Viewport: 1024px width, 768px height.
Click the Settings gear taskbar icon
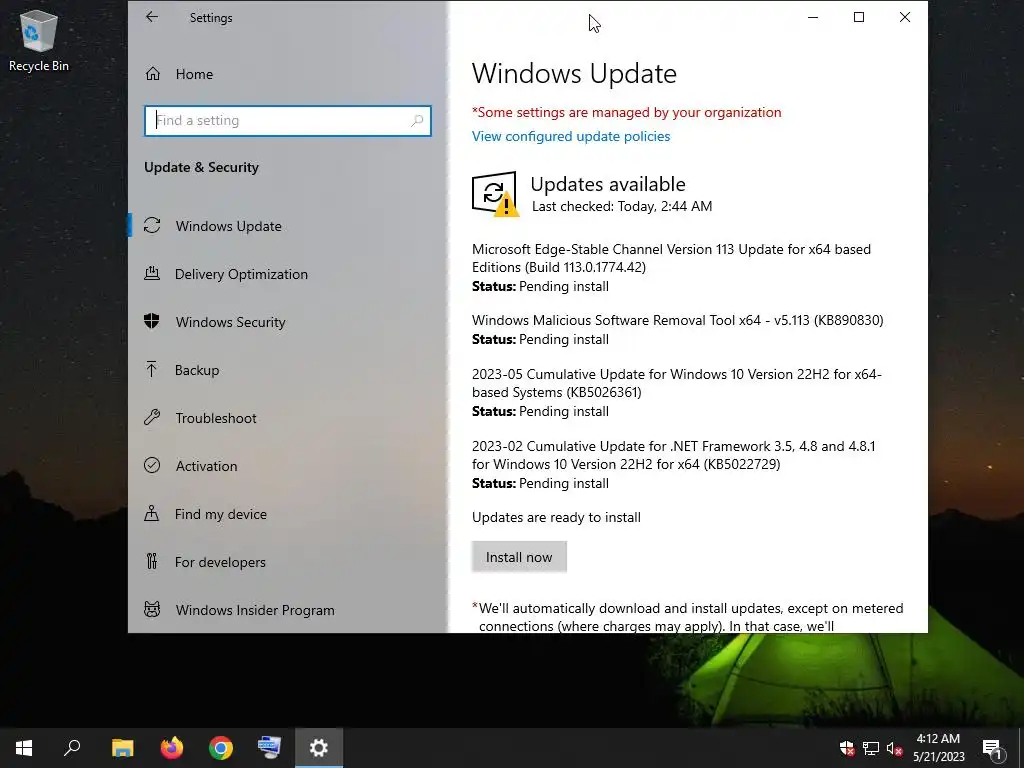[x=319, y=748]
